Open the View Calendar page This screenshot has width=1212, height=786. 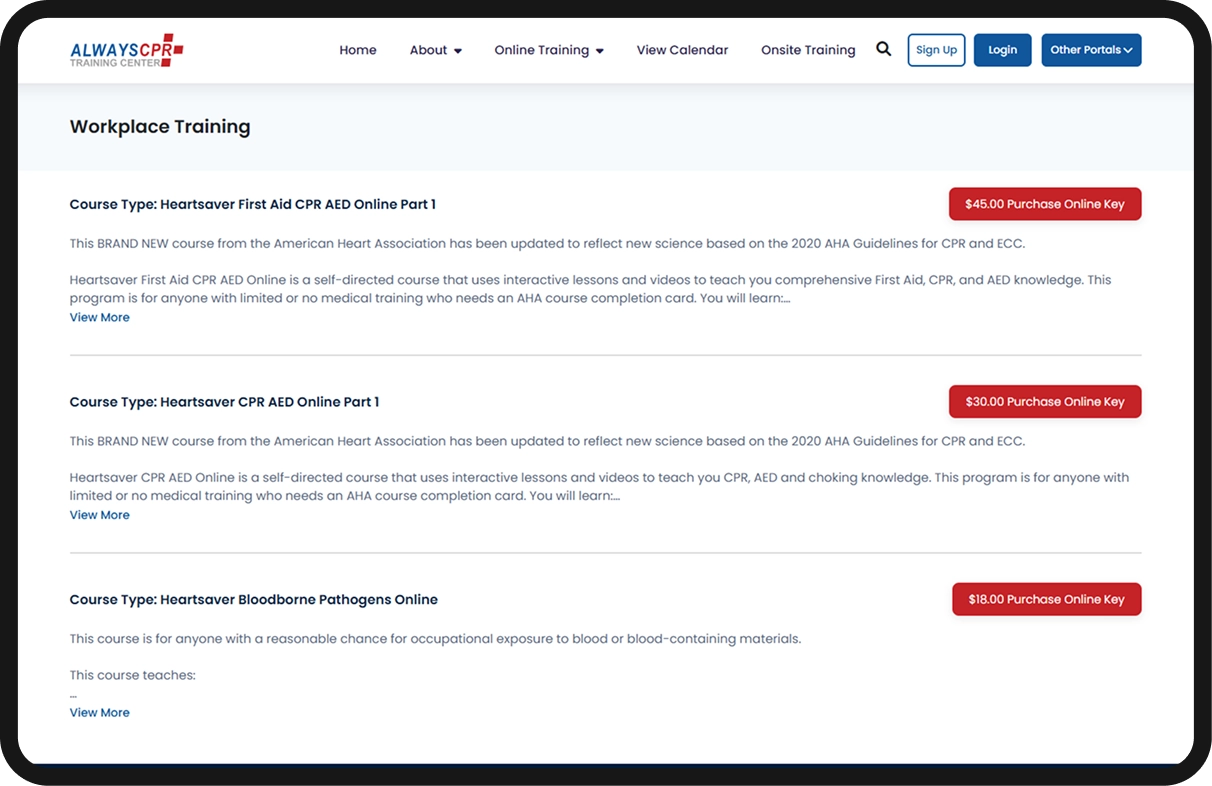pos(682,50)
